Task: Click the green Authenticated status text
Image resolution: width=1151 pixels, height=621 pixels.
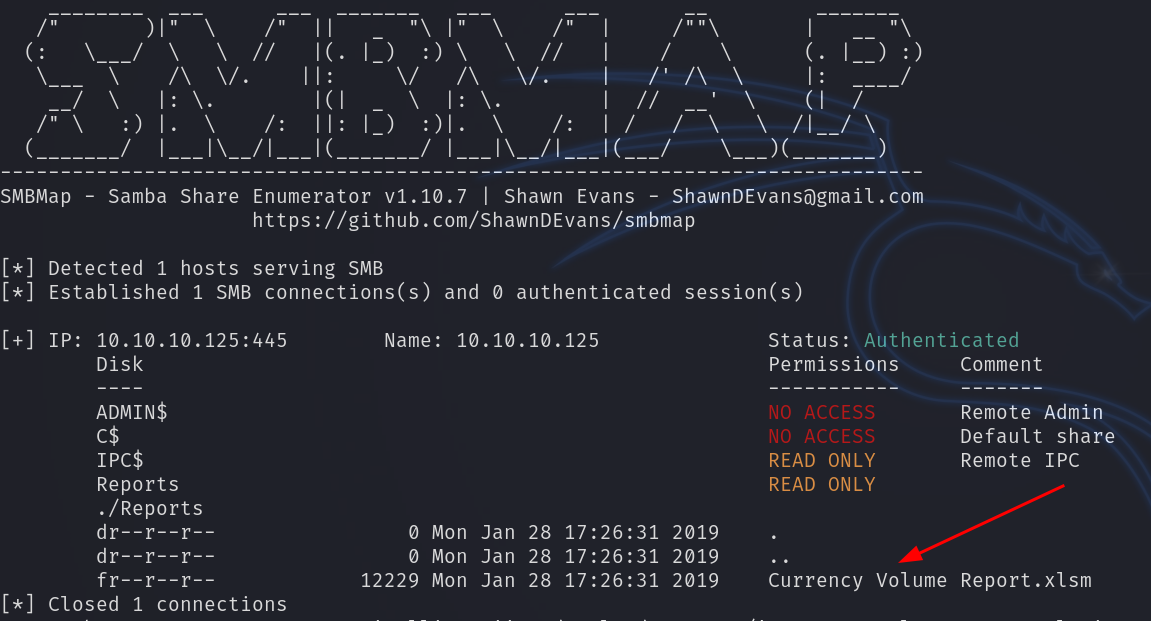Action: 941,340
